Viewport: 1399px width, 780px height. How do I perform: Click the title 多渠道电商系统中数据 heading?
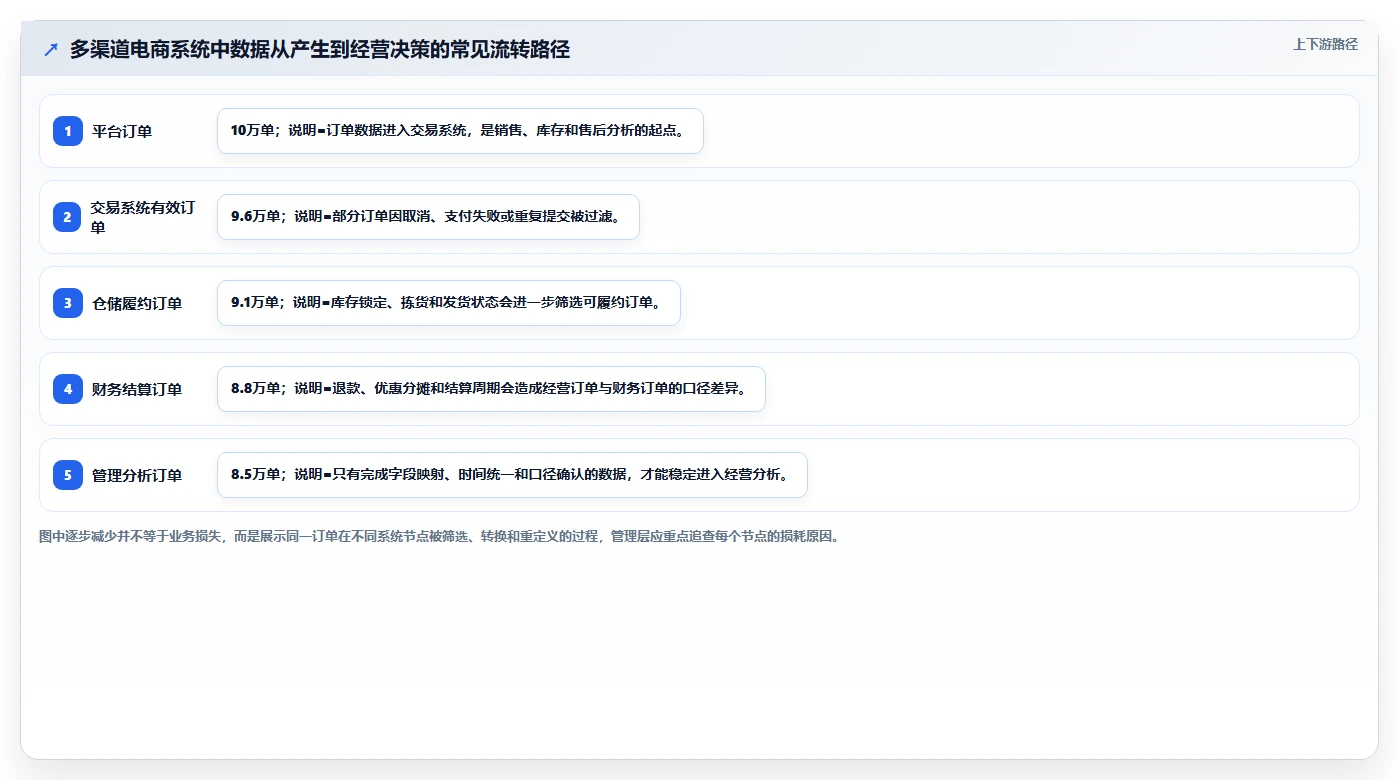coord(320,50)
